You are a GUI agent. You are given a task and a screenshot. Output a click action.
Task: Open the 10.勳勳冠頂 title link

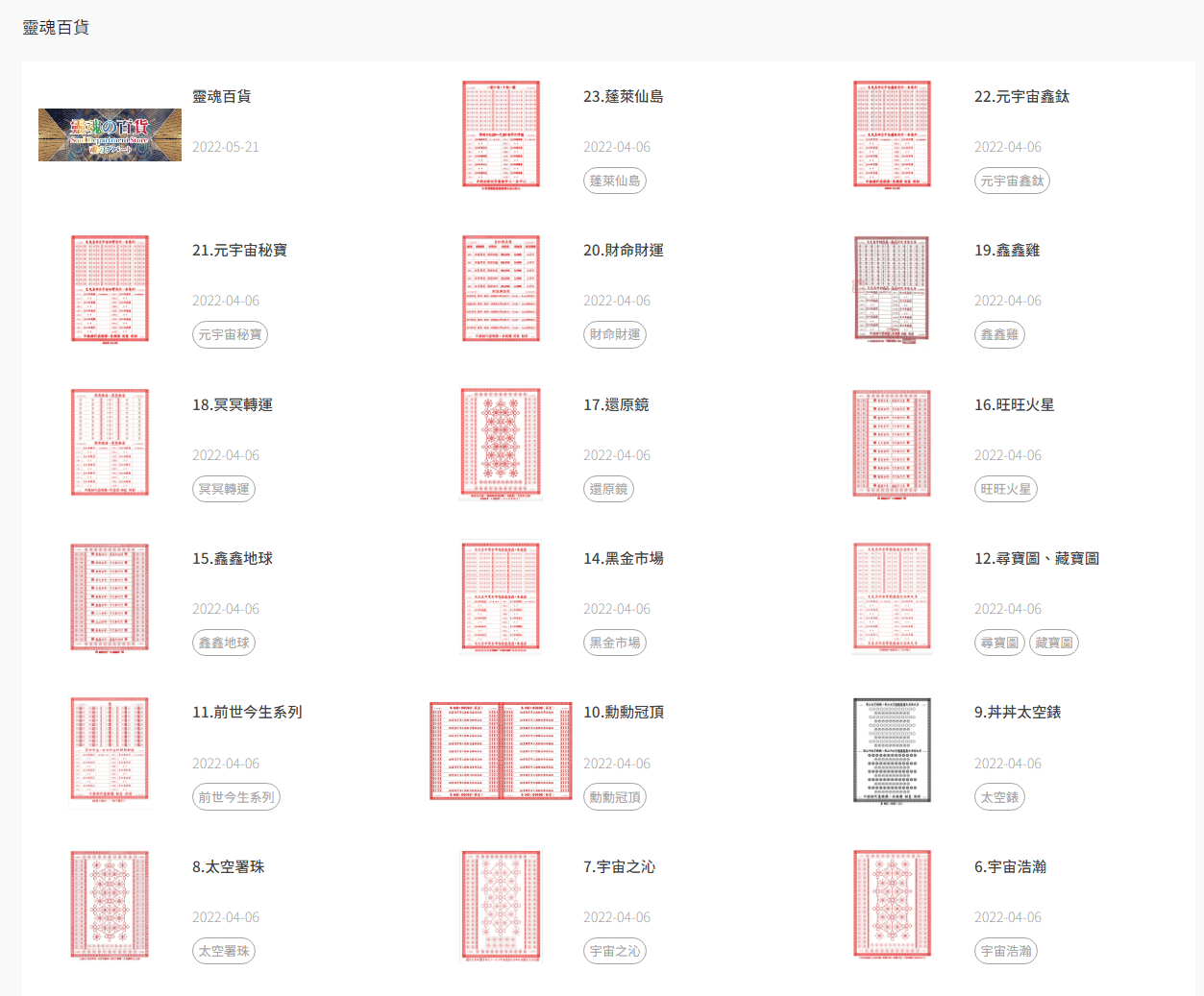coord(624,712)
